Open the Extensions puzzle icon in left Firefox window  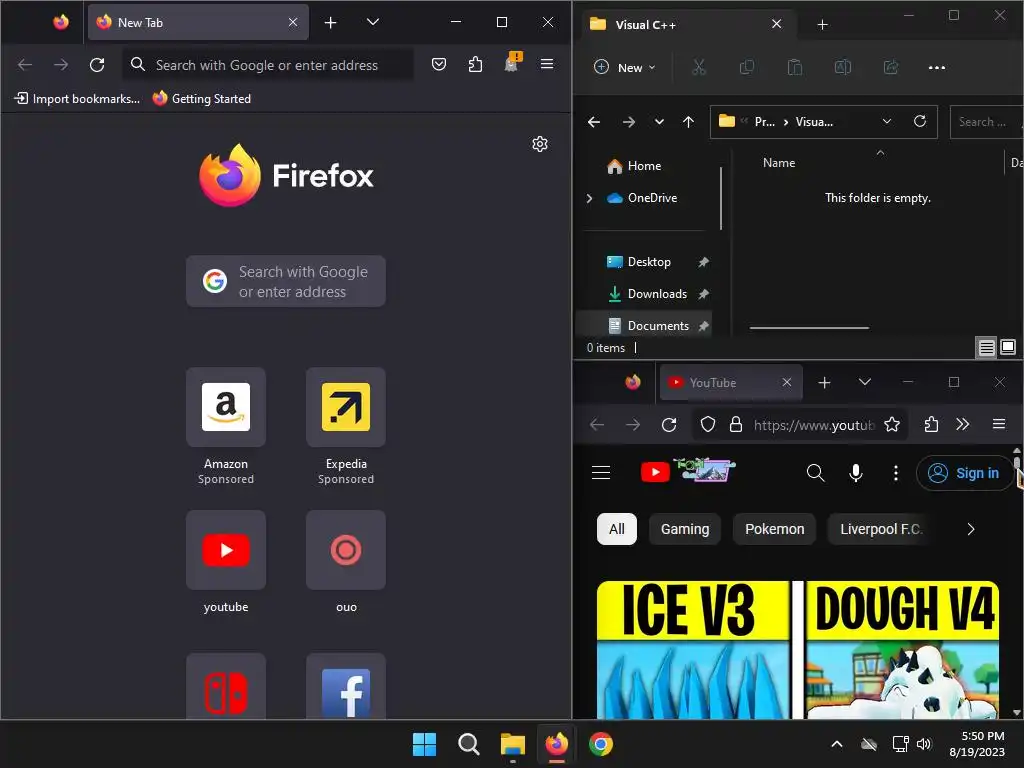(x=475, y=64)
